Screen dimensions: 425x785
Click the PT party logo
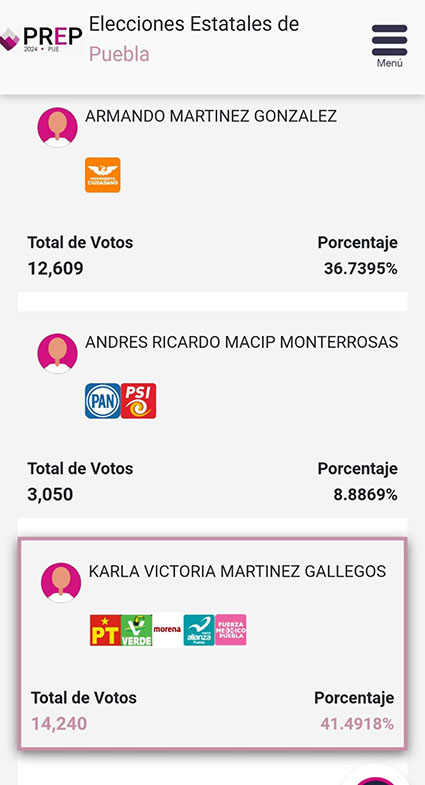click(x=106, y=630)
